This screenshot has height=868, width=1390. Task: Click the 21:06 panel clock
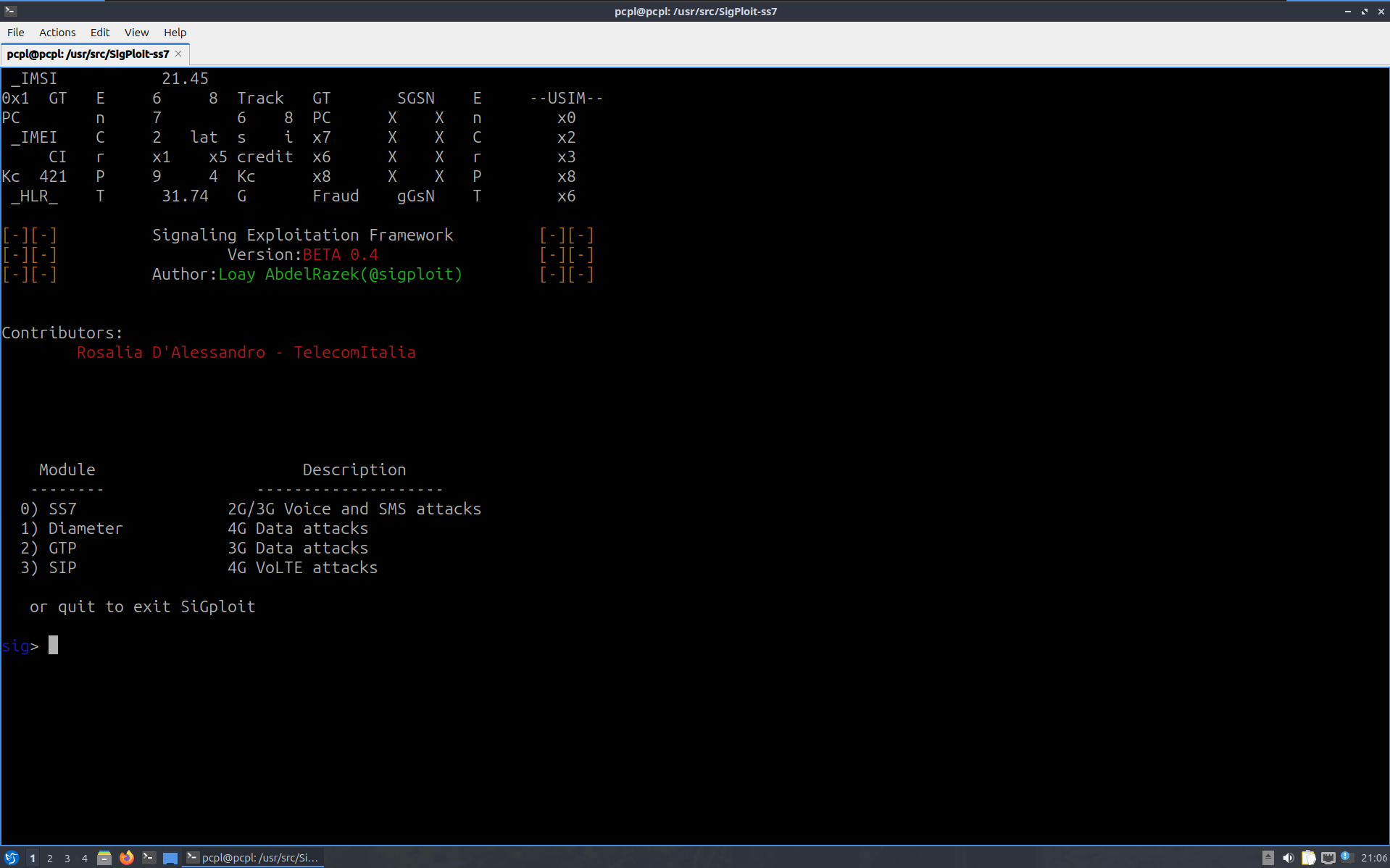[1374, 858]
